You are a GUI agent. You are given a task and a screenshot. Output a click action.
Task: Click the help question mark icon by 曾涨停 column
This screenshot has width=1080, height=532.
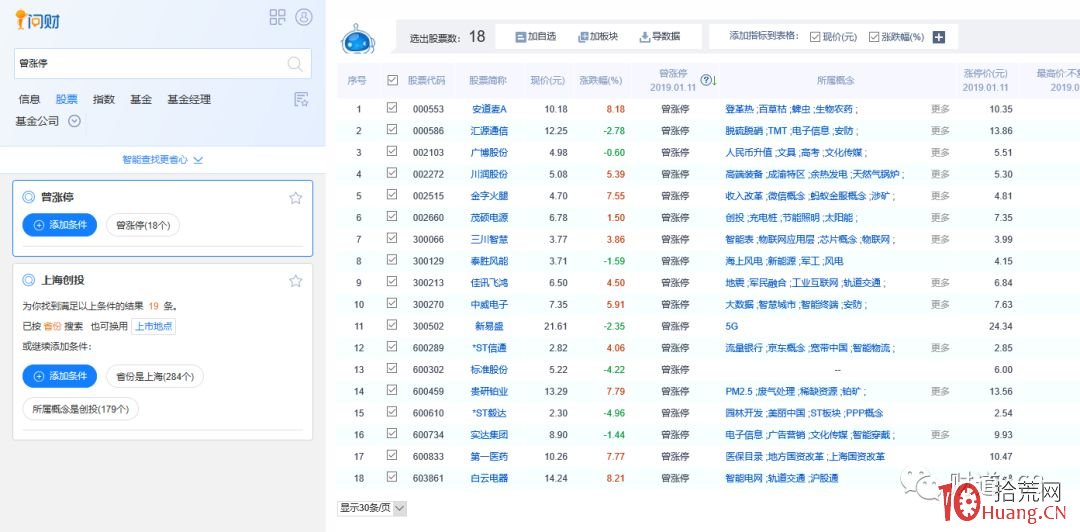(x=705, y=80)
